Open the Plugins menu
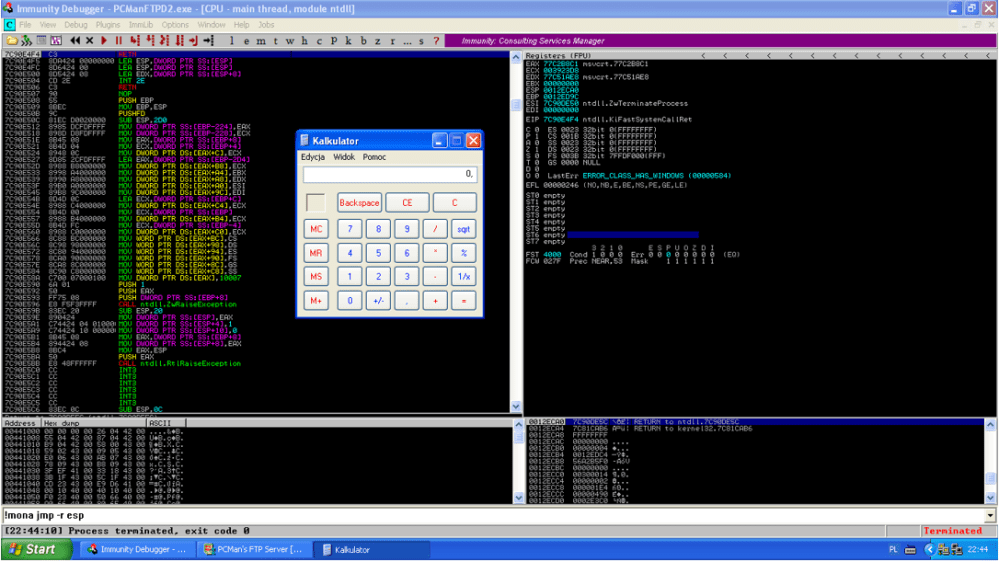 107,24
